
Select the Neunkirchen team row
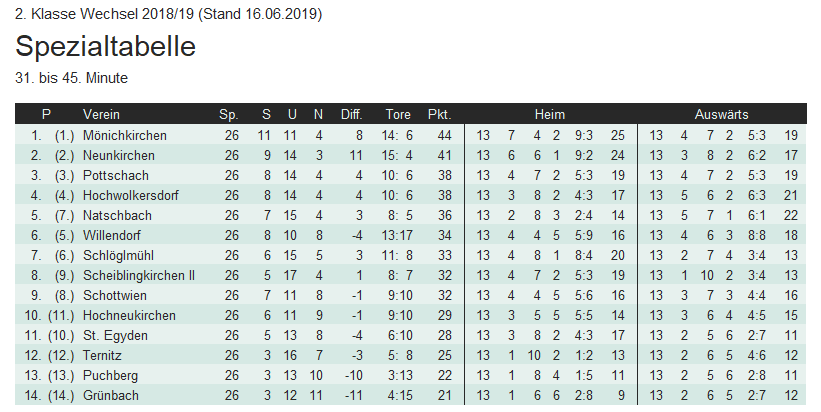[119, 155]
